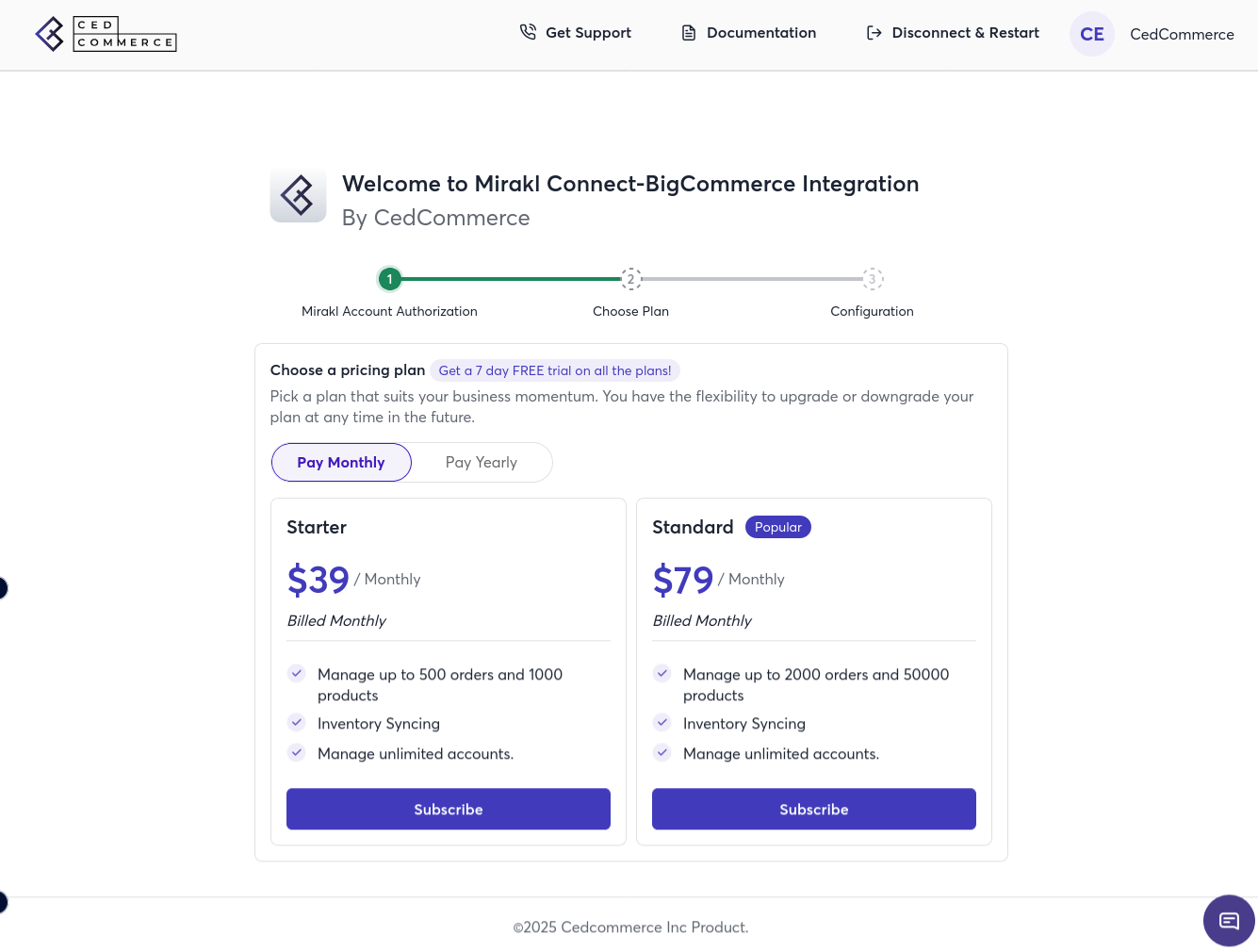The image size is (1258, 952).
Task: Click the Popular badge on Standard plan
Action: tap(777, 527)
